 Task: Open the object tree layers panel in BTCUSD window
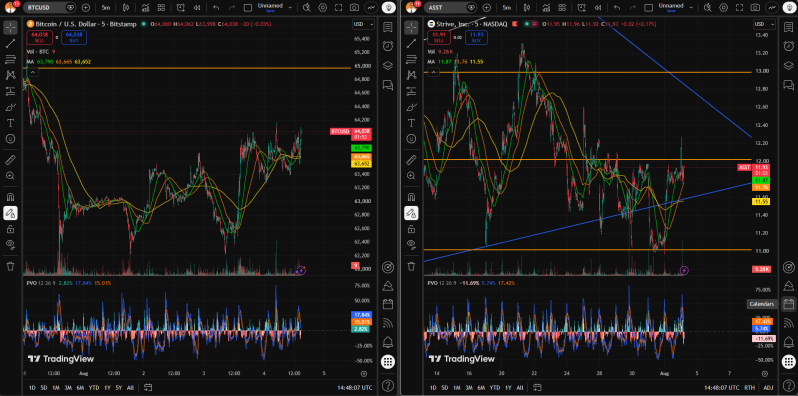388,65
